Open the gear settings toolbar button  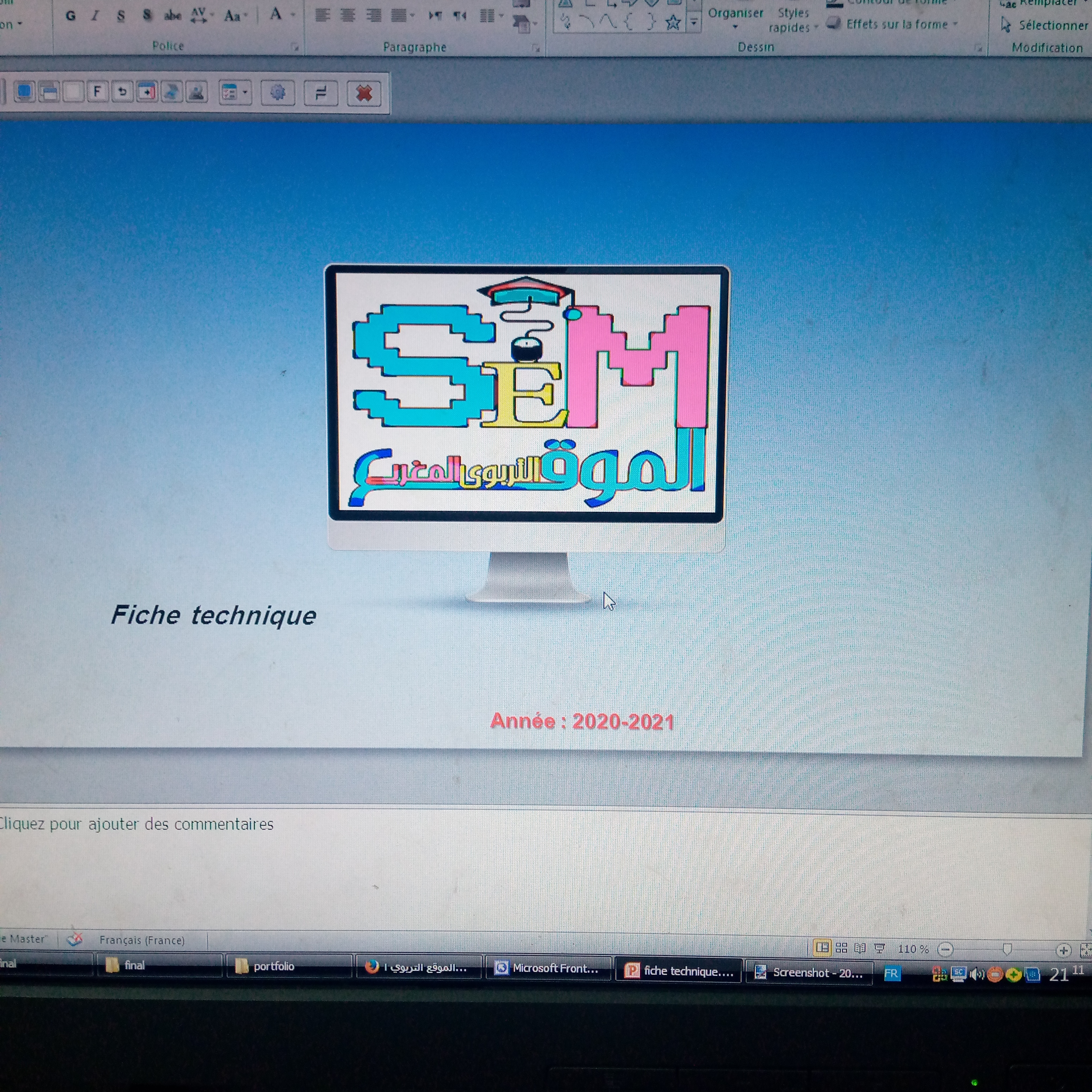[x=278, y=93]
